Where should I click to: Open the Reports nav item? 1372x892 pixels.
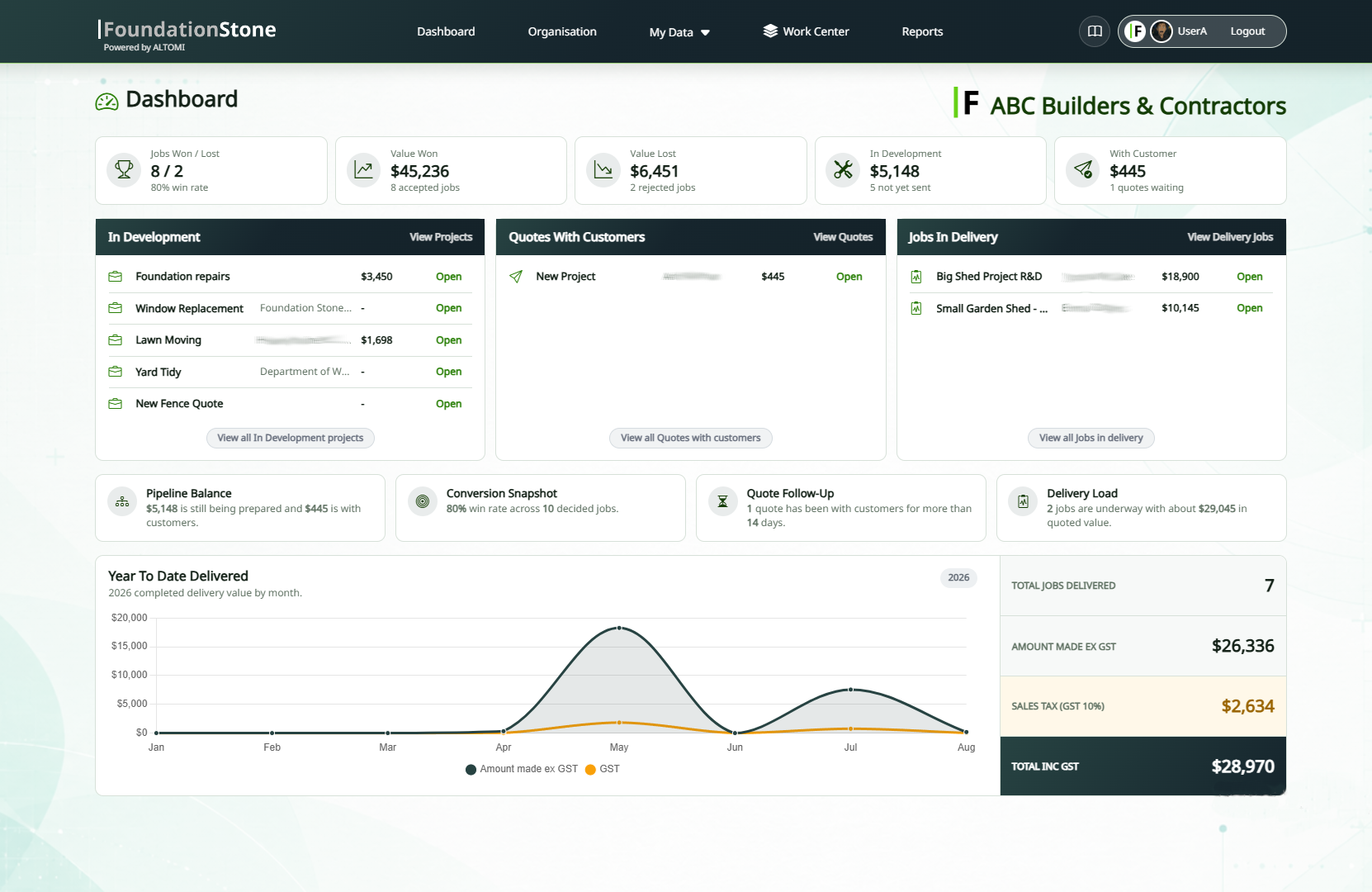(922, 31)
